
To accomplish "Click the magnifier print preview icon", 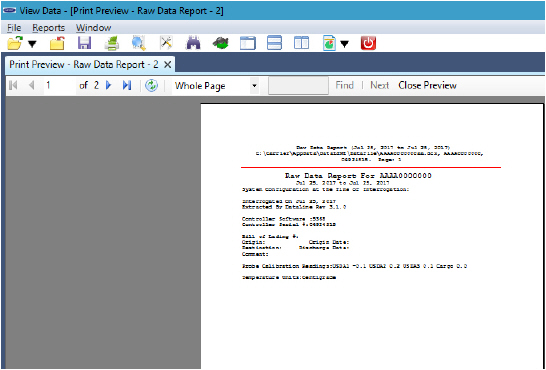I will click(139, 44).
